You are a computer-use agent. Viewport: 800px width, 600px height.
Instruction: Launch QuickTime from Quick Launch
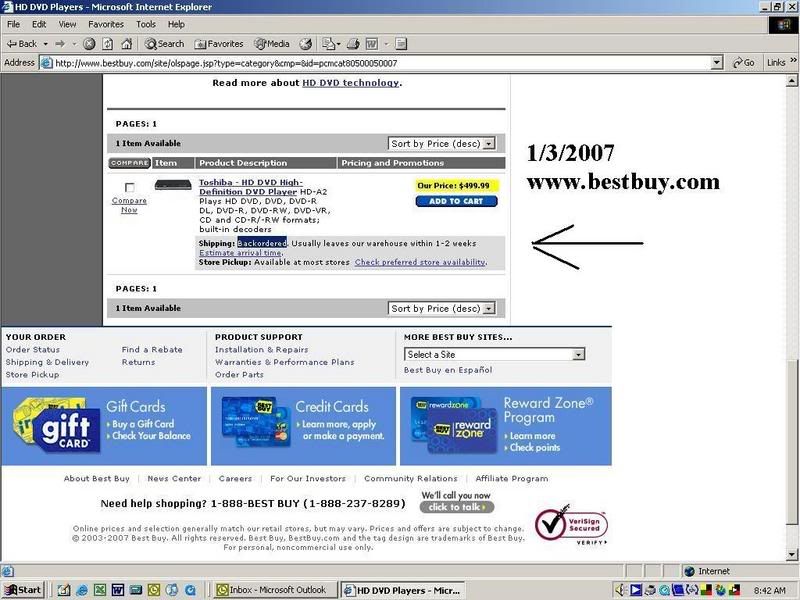(x=190, y=590)
